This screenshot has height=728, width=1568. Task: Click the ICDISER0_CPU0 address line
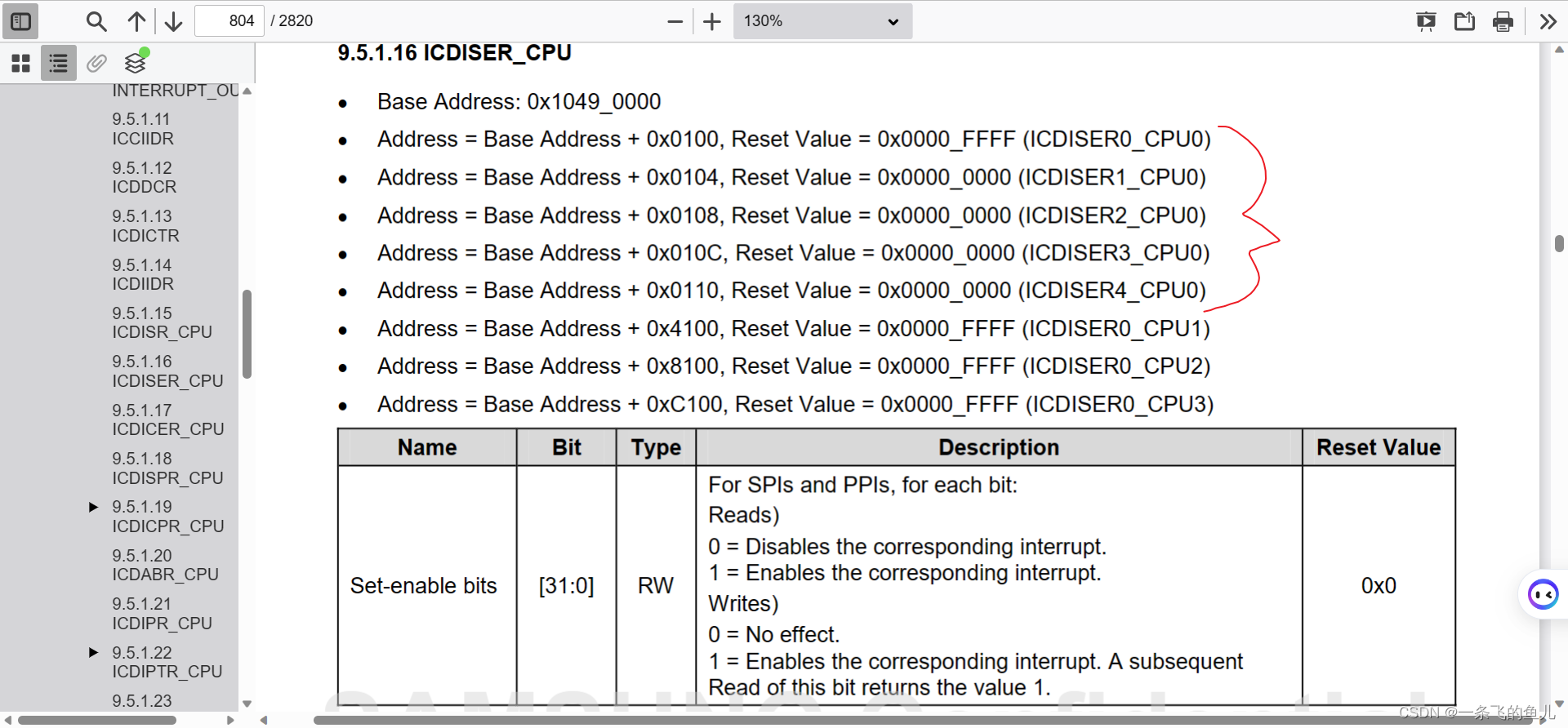[794, 140]
